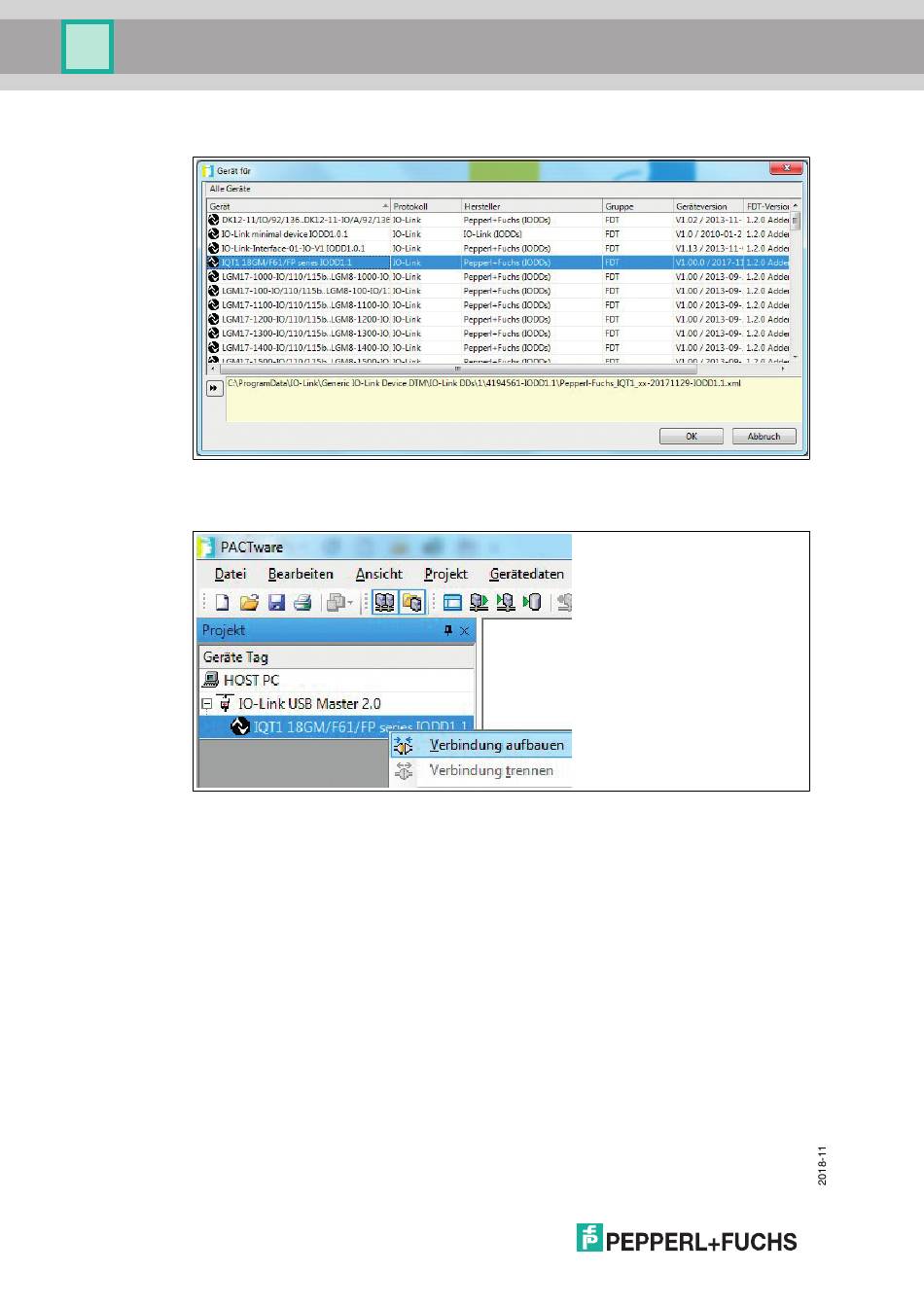Click Abbruch in the Gerät für dialog

pos(764,437)
